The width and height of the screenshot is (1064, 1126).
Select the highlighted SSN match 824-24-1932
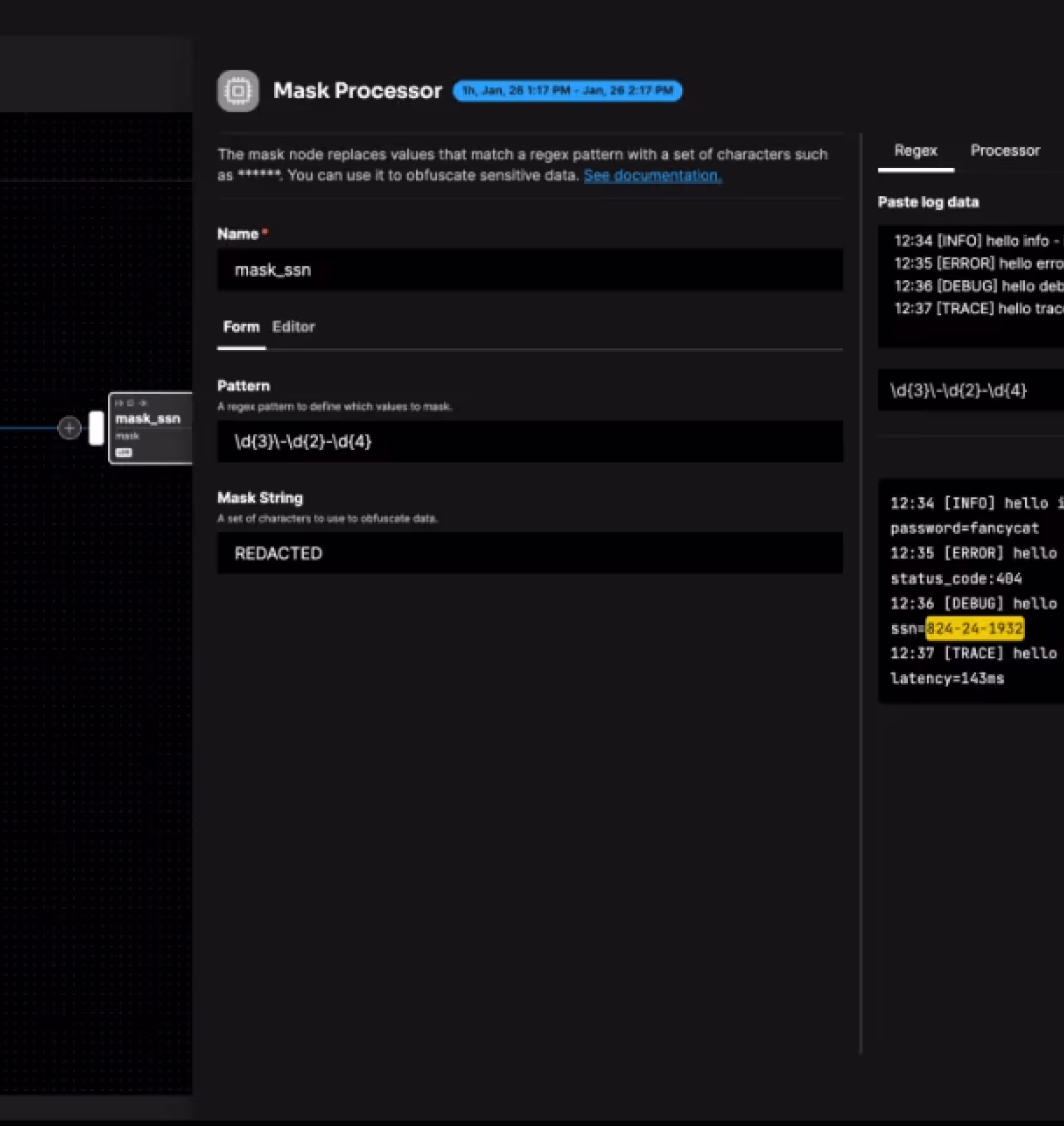[974, 628]
